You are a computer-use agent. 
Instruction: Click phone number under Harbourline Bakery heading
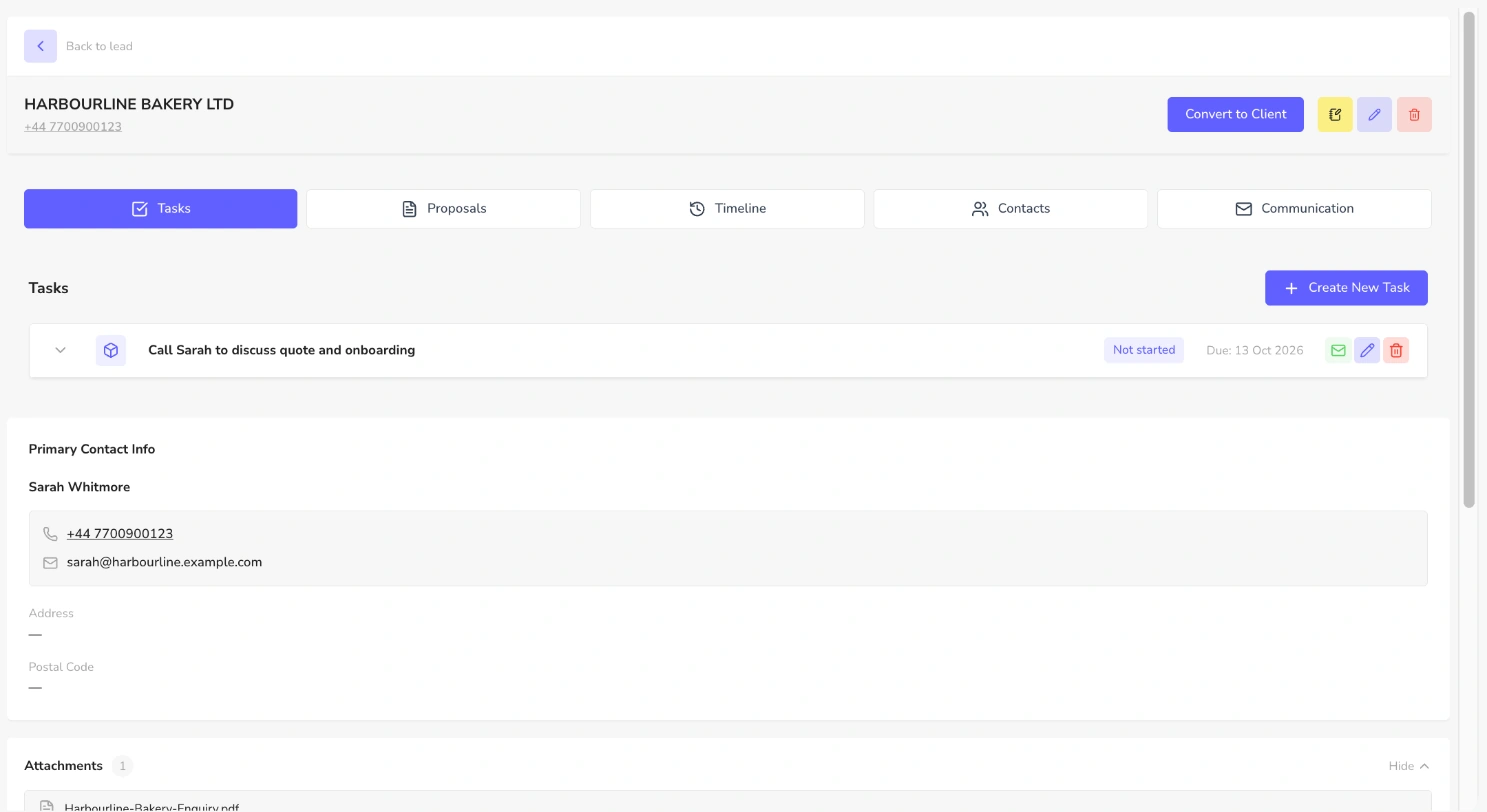pyautogui.click(x=73, y=127)
